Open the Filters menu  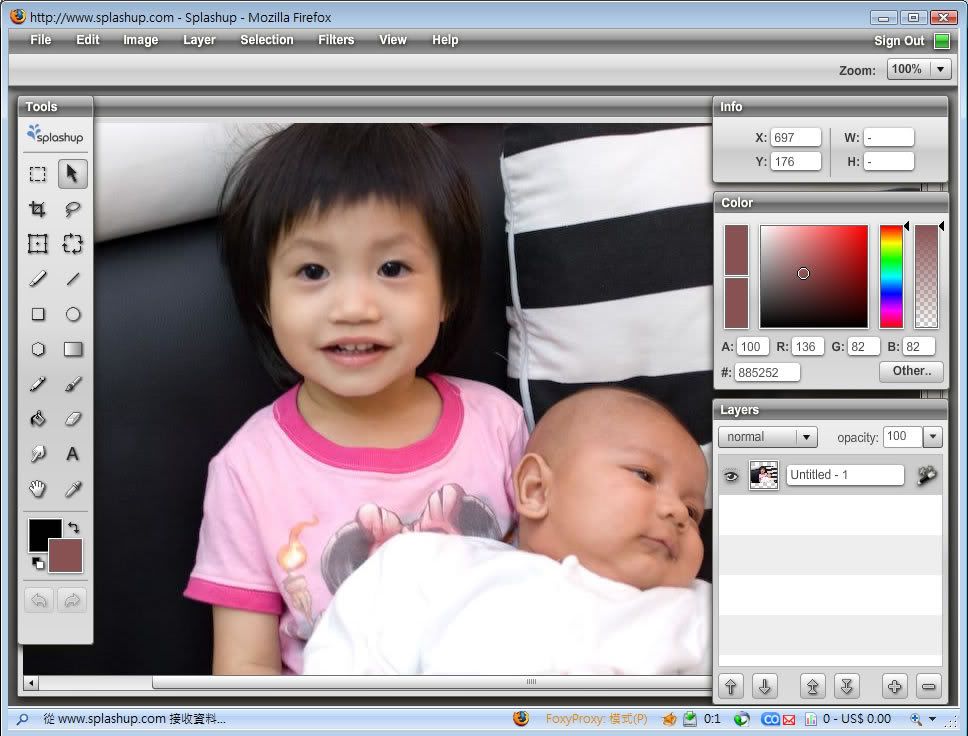(336, 40)
